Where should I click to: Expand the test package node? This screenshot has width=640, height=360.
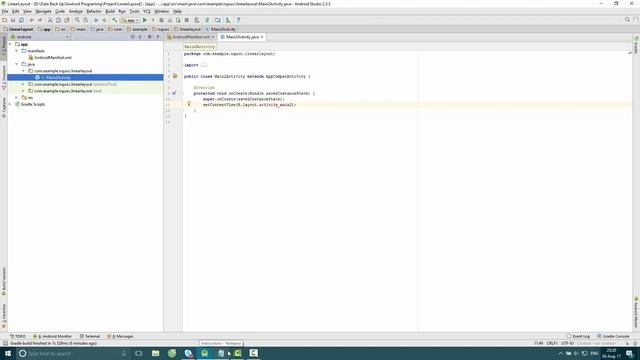[23, 91]
